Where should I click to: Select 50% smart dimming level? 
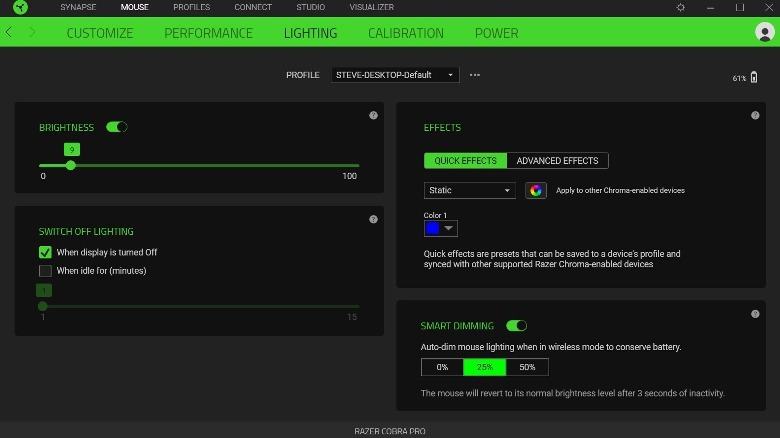click(527, 367)
